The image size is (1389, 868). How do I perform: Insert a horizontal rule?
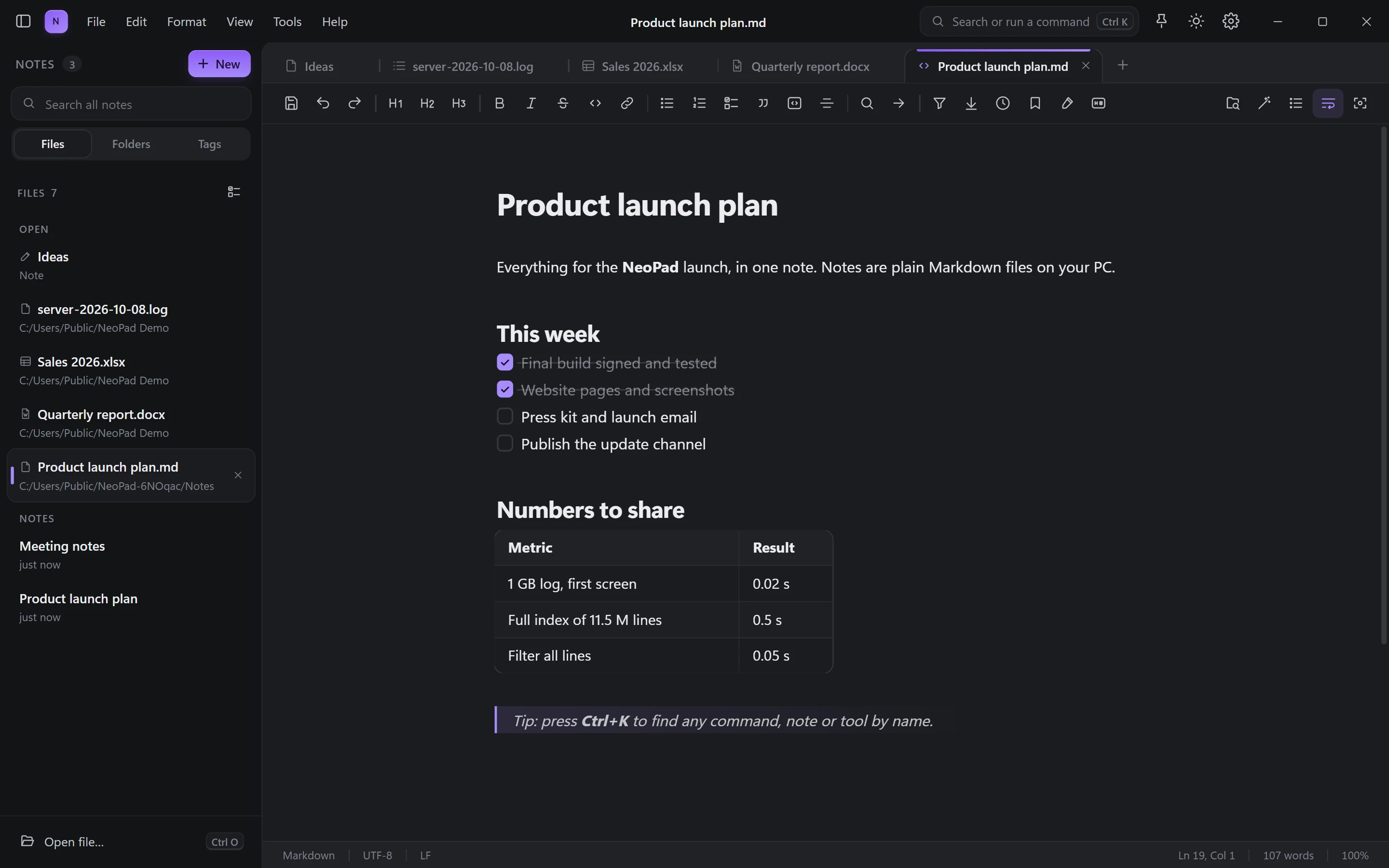[x=827, y=103]
